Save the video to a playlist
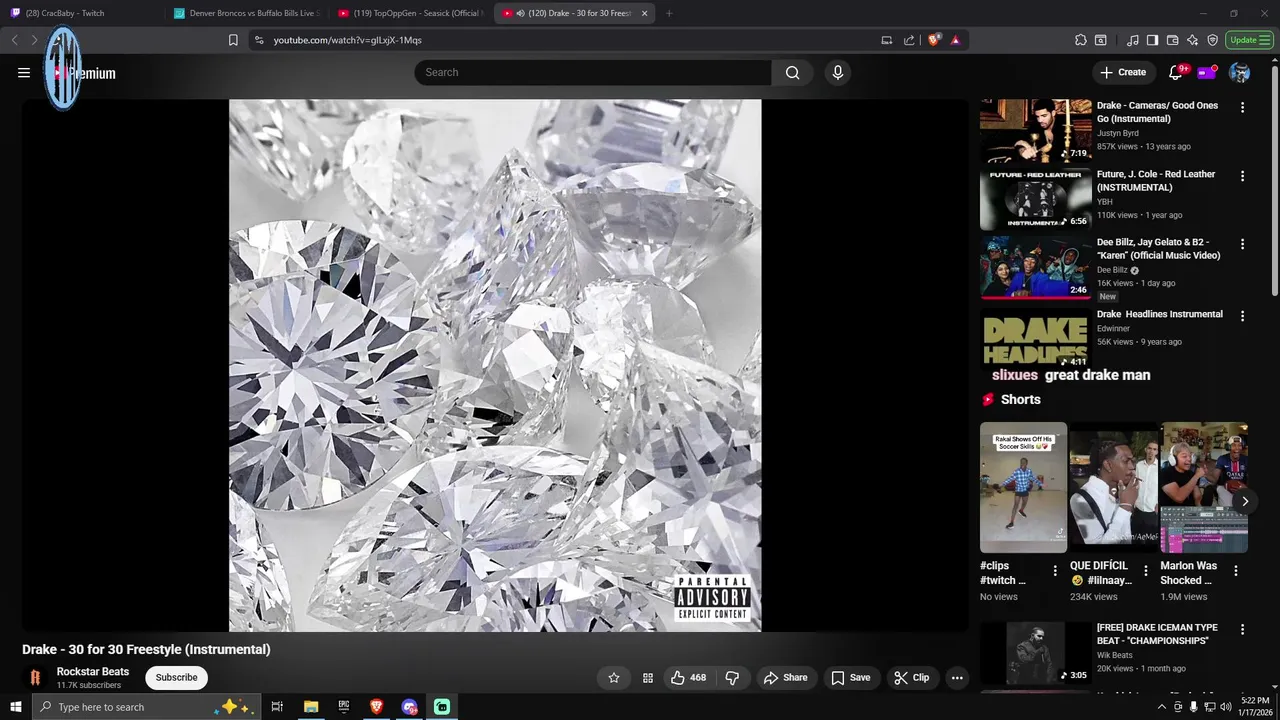 850,678
